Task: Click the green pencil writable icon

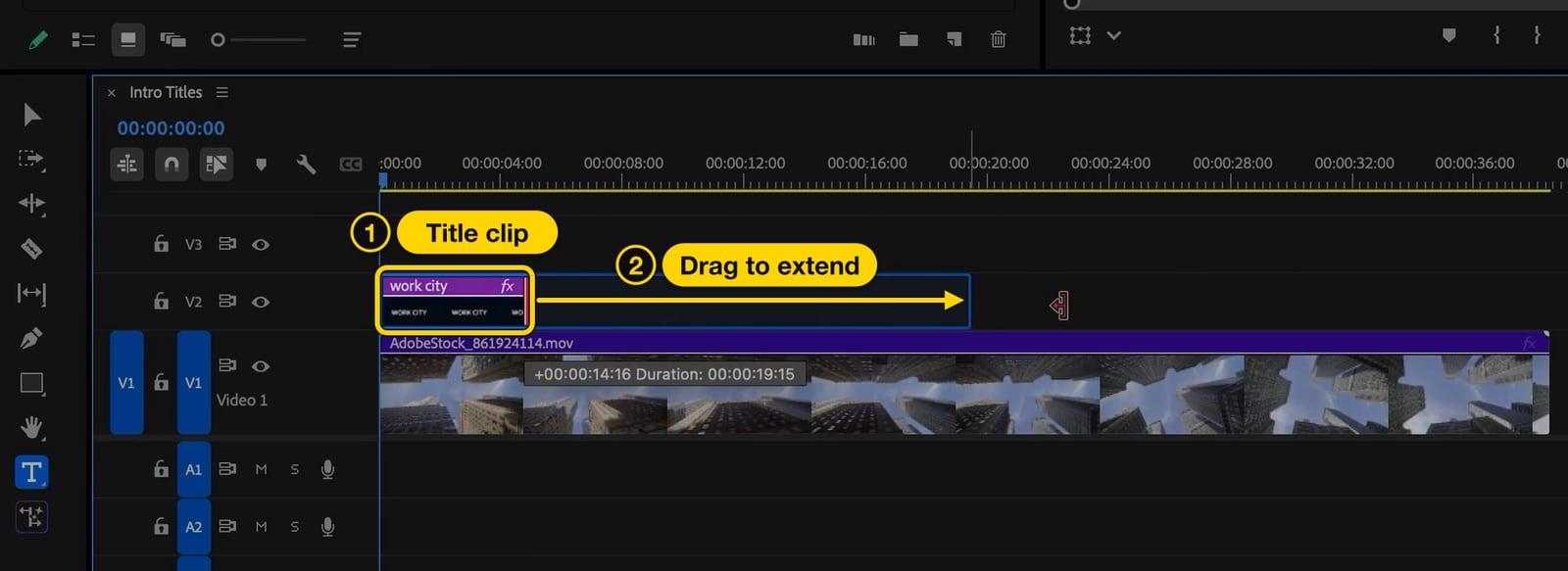Action: [38, 40]
